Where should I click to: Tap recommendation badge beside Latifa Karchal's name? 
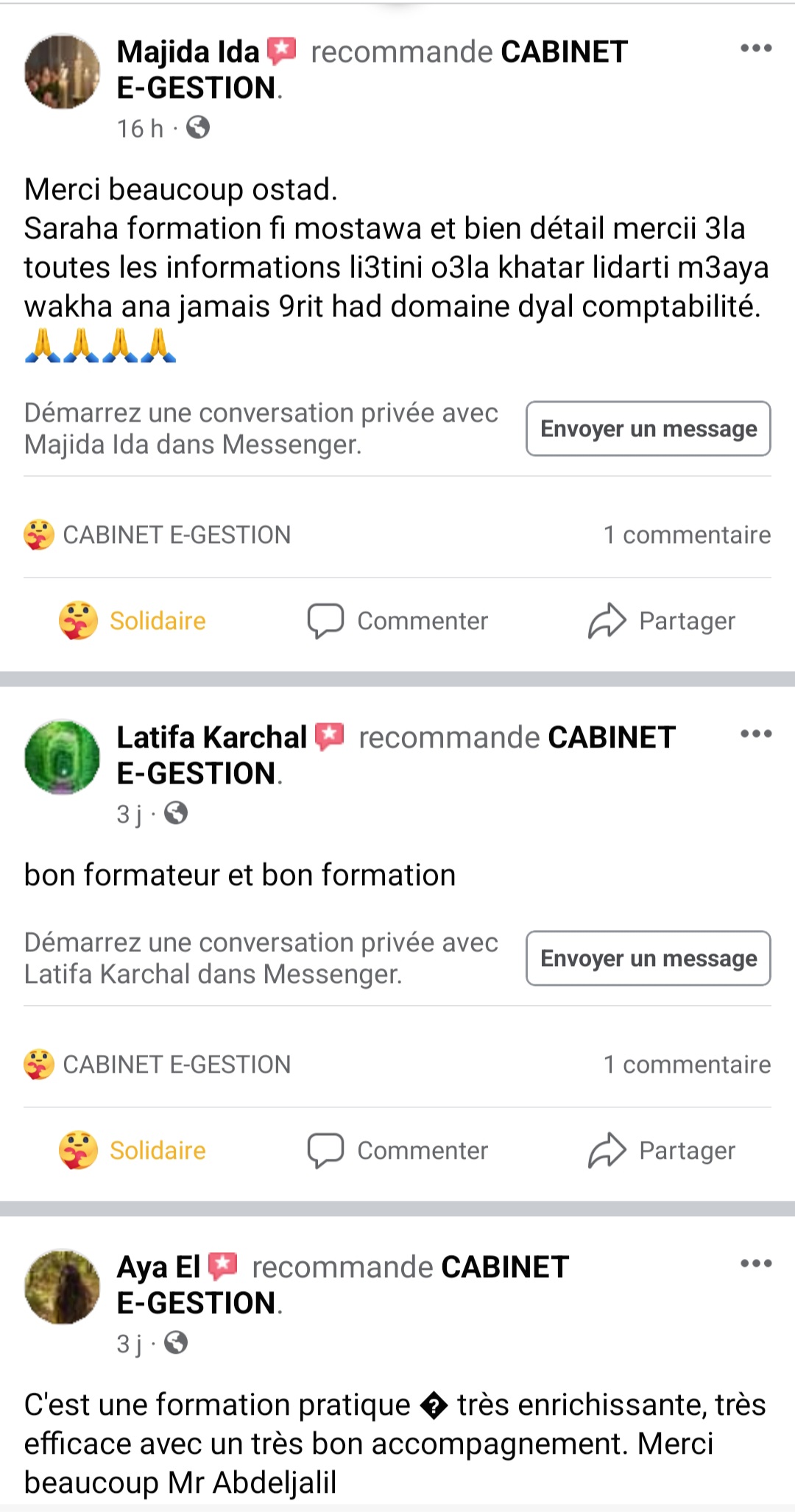pos(330,736)
